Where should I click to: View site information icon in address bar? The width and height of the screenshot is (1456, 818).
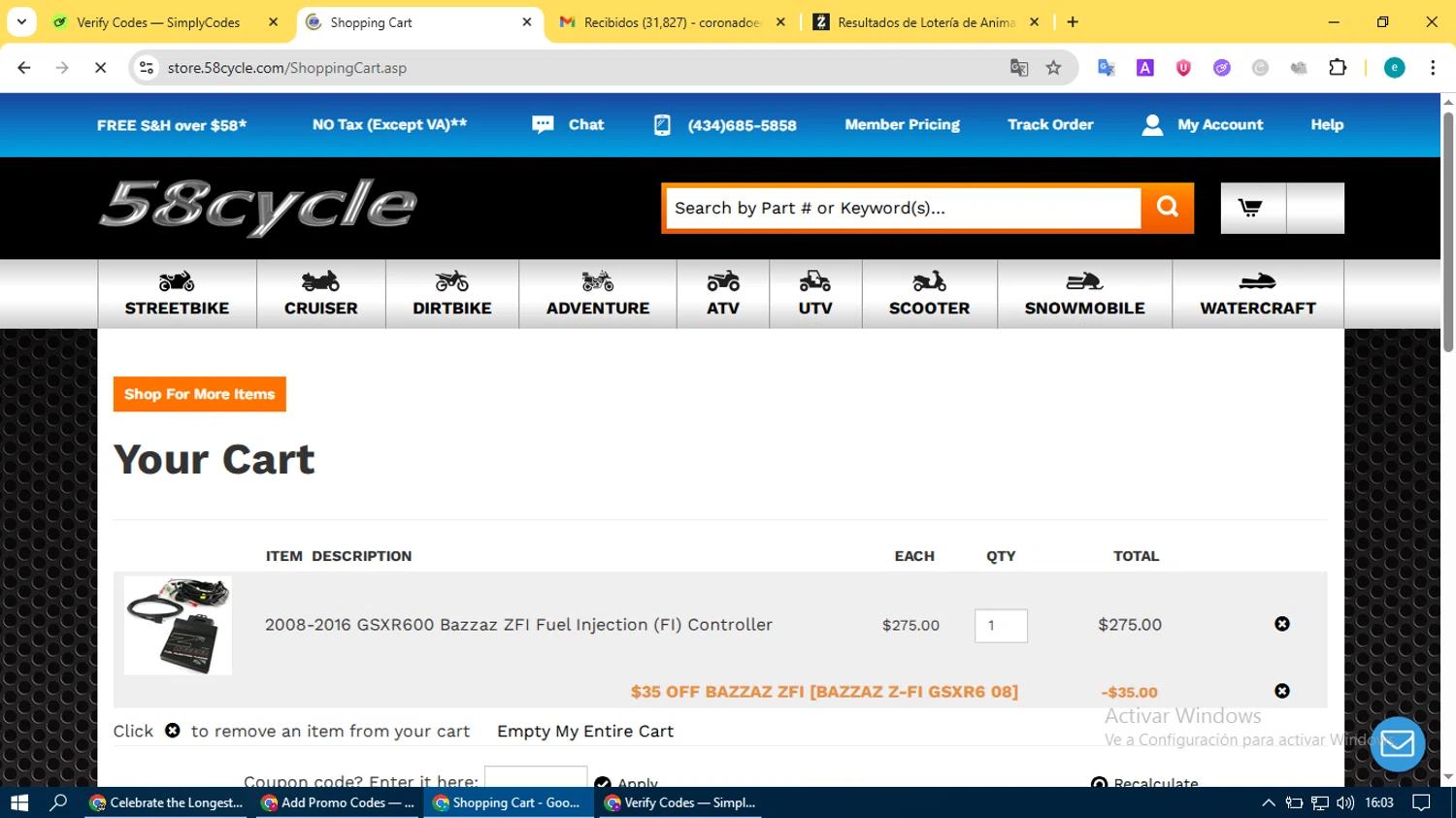(x=147, y=68)
